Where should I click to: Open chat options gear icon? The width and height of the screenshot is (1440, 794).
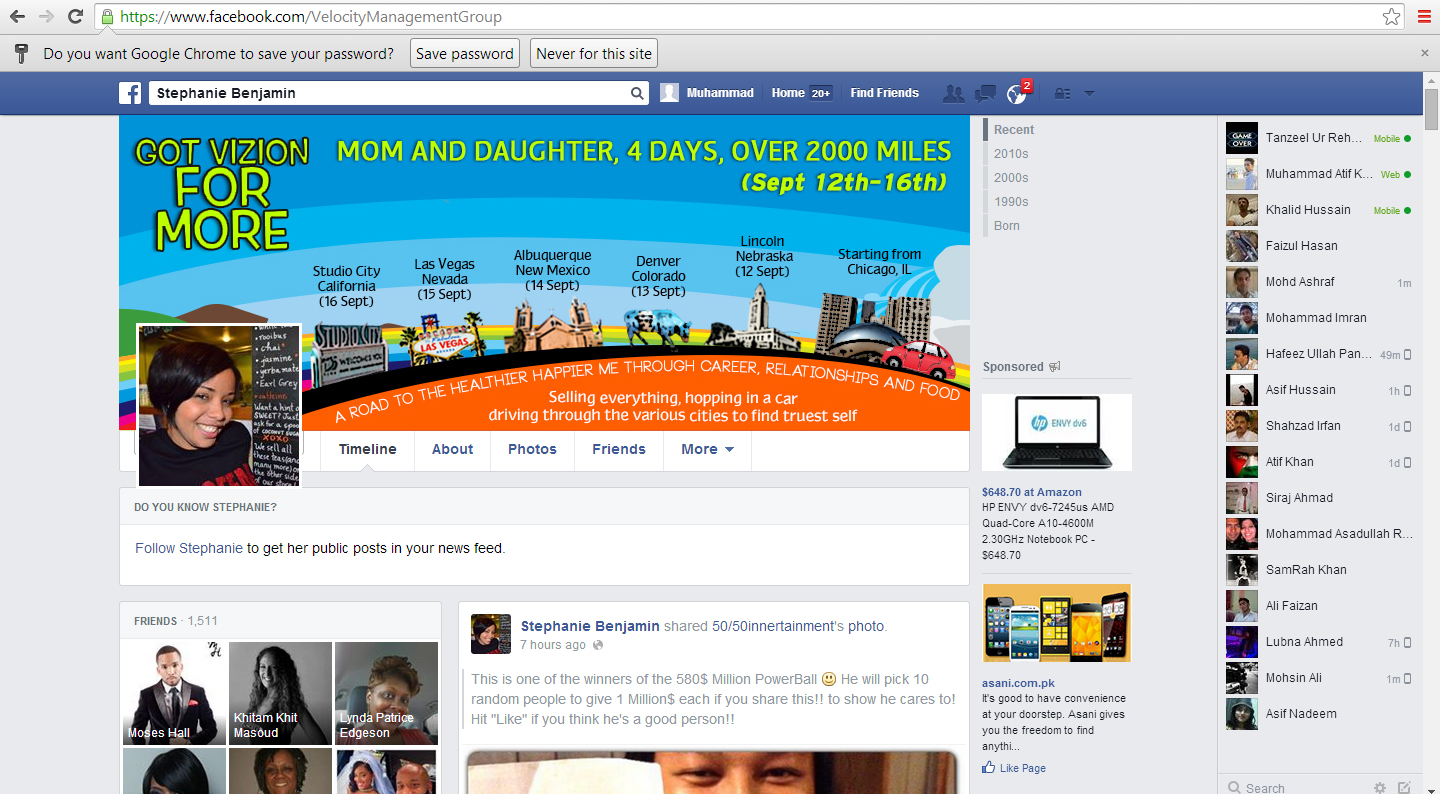coord(1380,787)
